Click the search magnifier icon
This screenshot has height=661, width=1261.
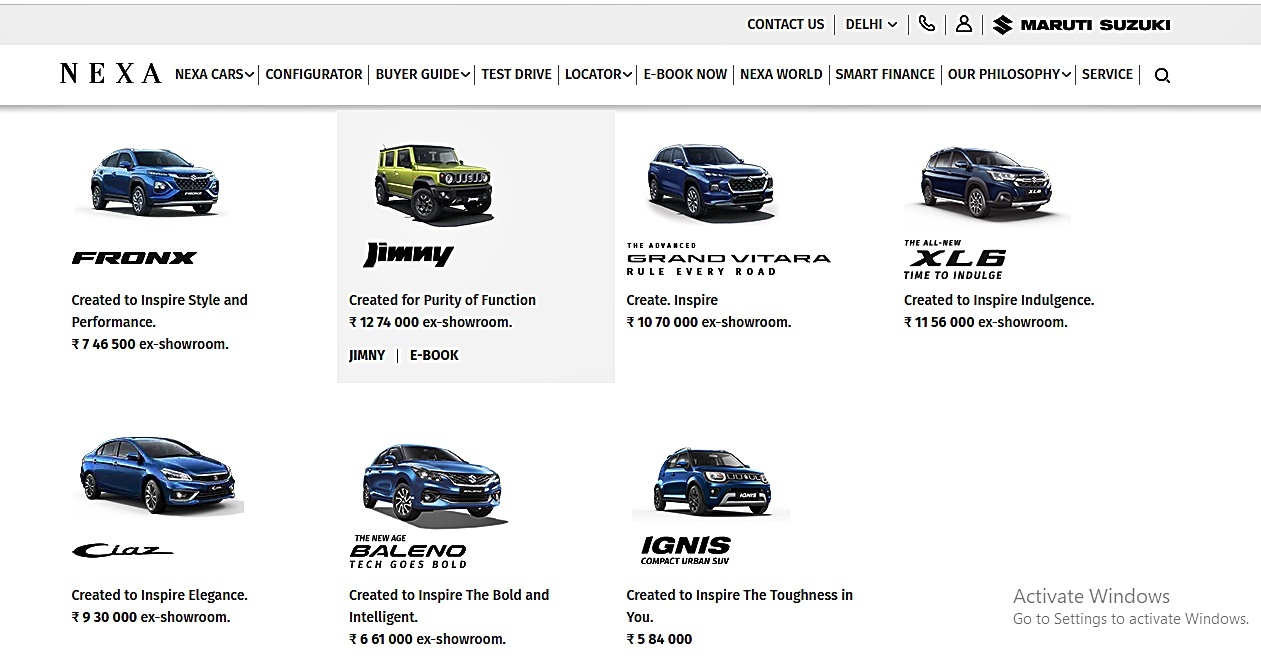click(1162, 75)
